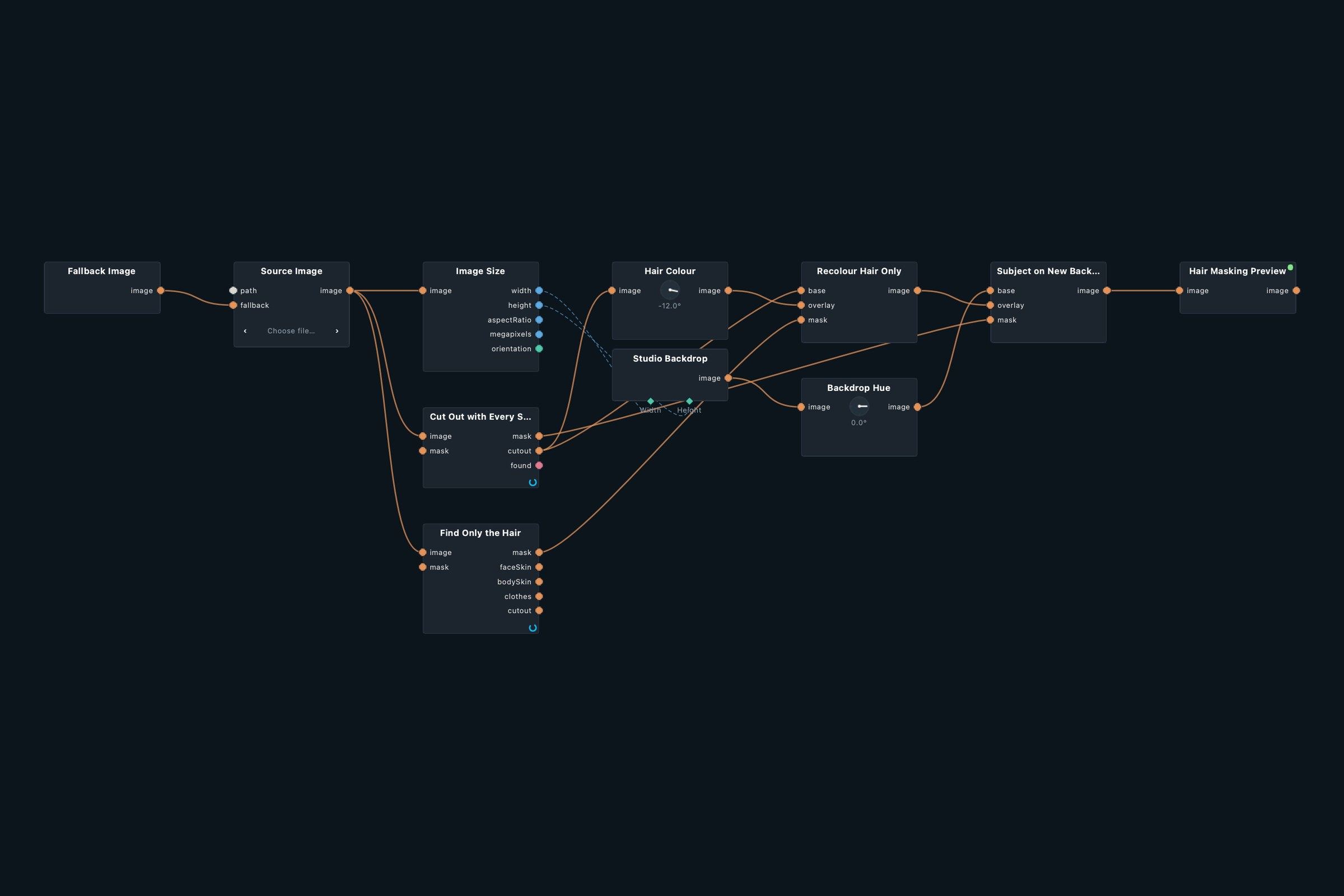Select the Hair Colour node title
Screen dimensions: 1344x896
[670, 272]
